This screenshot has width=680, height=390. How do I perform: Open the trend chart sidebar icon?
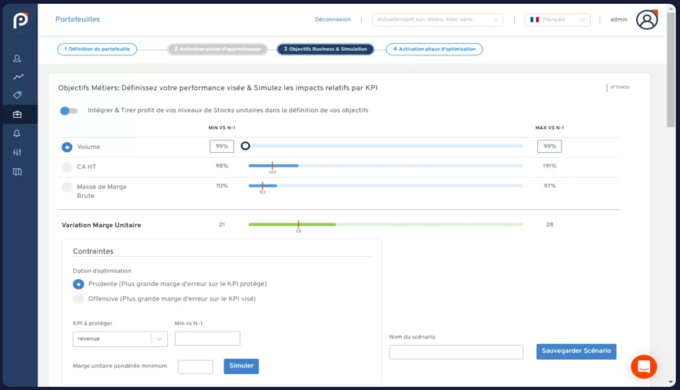tap(18, 77)
